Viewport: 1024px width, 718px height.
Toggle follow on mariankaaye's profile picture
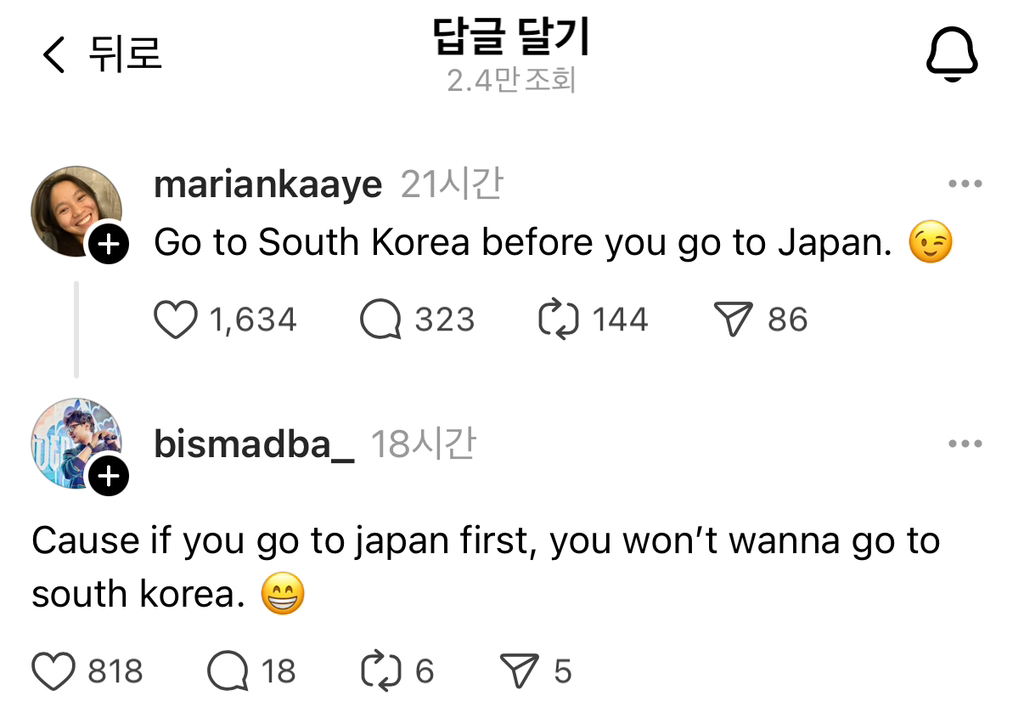pos(108,244)
